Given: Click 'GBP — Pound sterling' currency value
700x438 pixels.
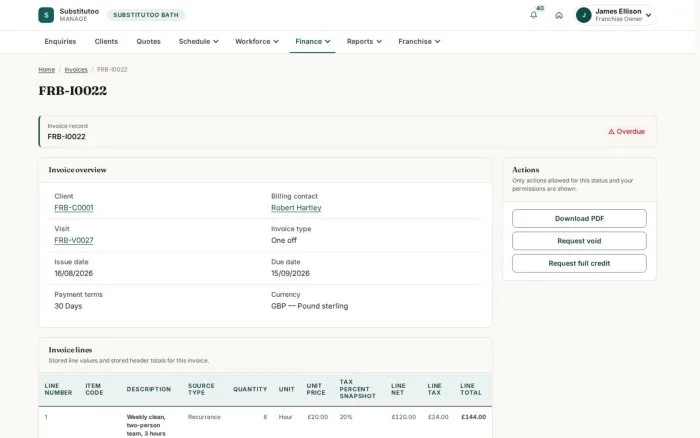Looking at the screenshot, I should point(309,306).
